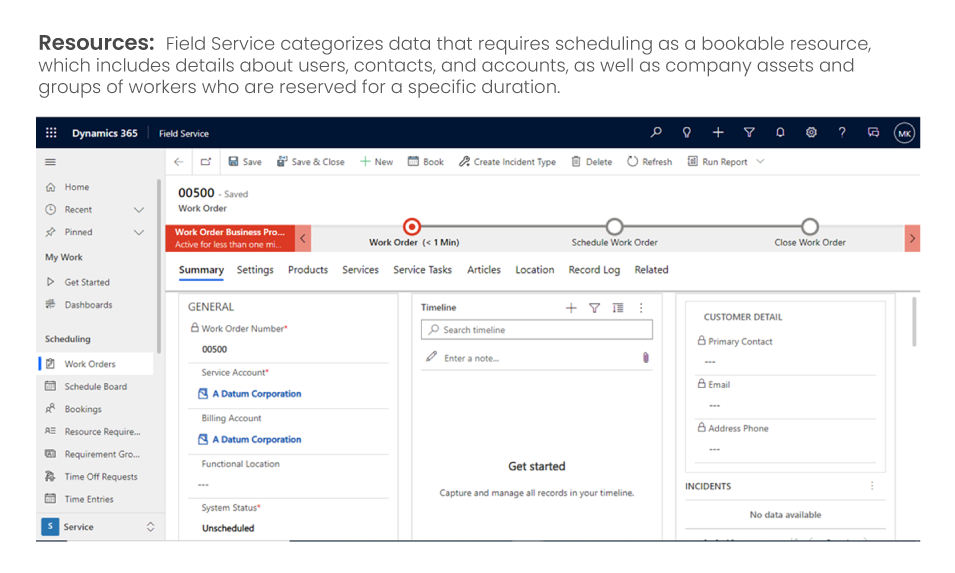Toggle the hamburger navigation menu

click(51, 162)
